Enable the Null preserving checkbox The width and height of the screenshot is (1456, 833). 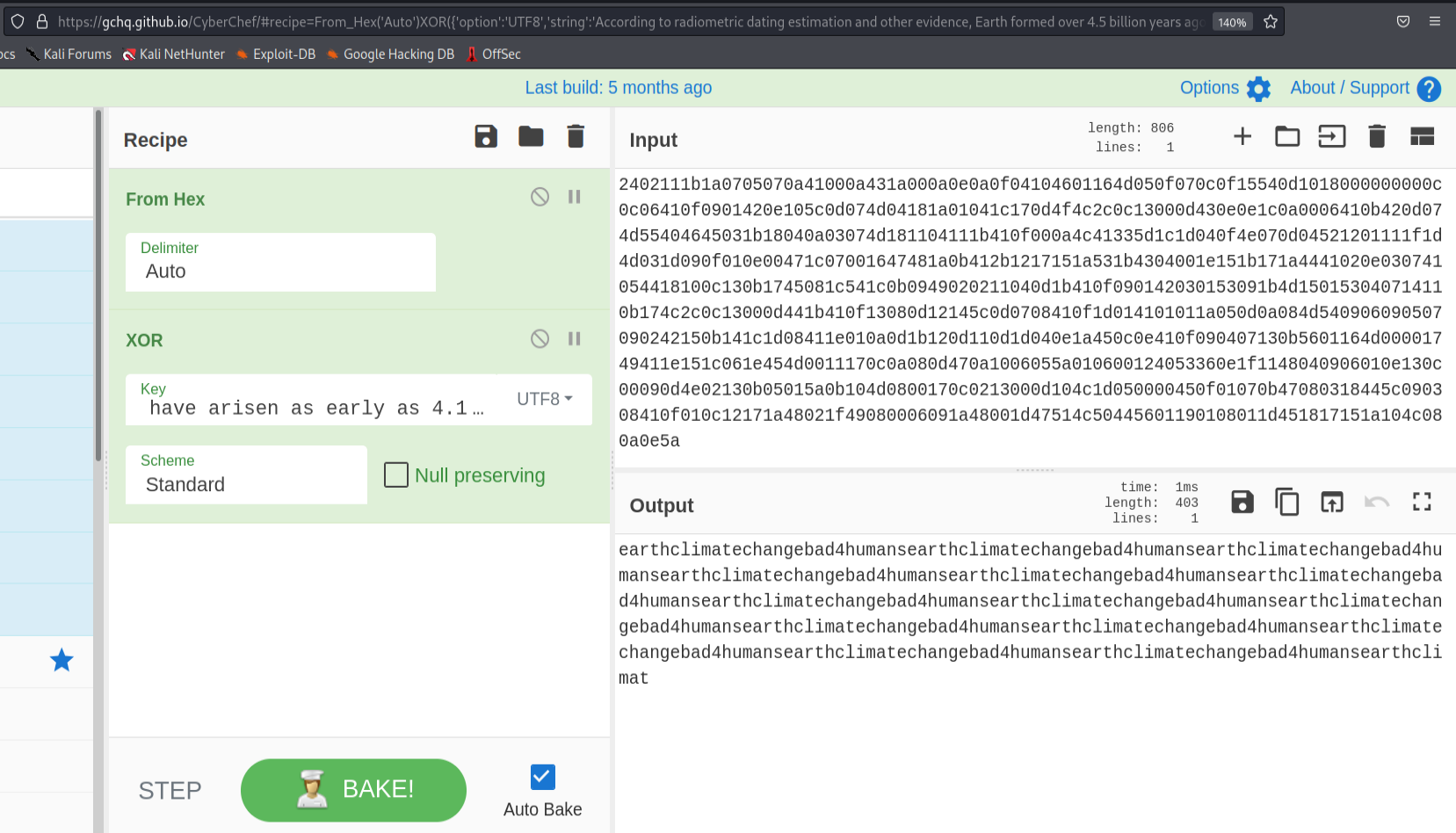pos(396,475)
